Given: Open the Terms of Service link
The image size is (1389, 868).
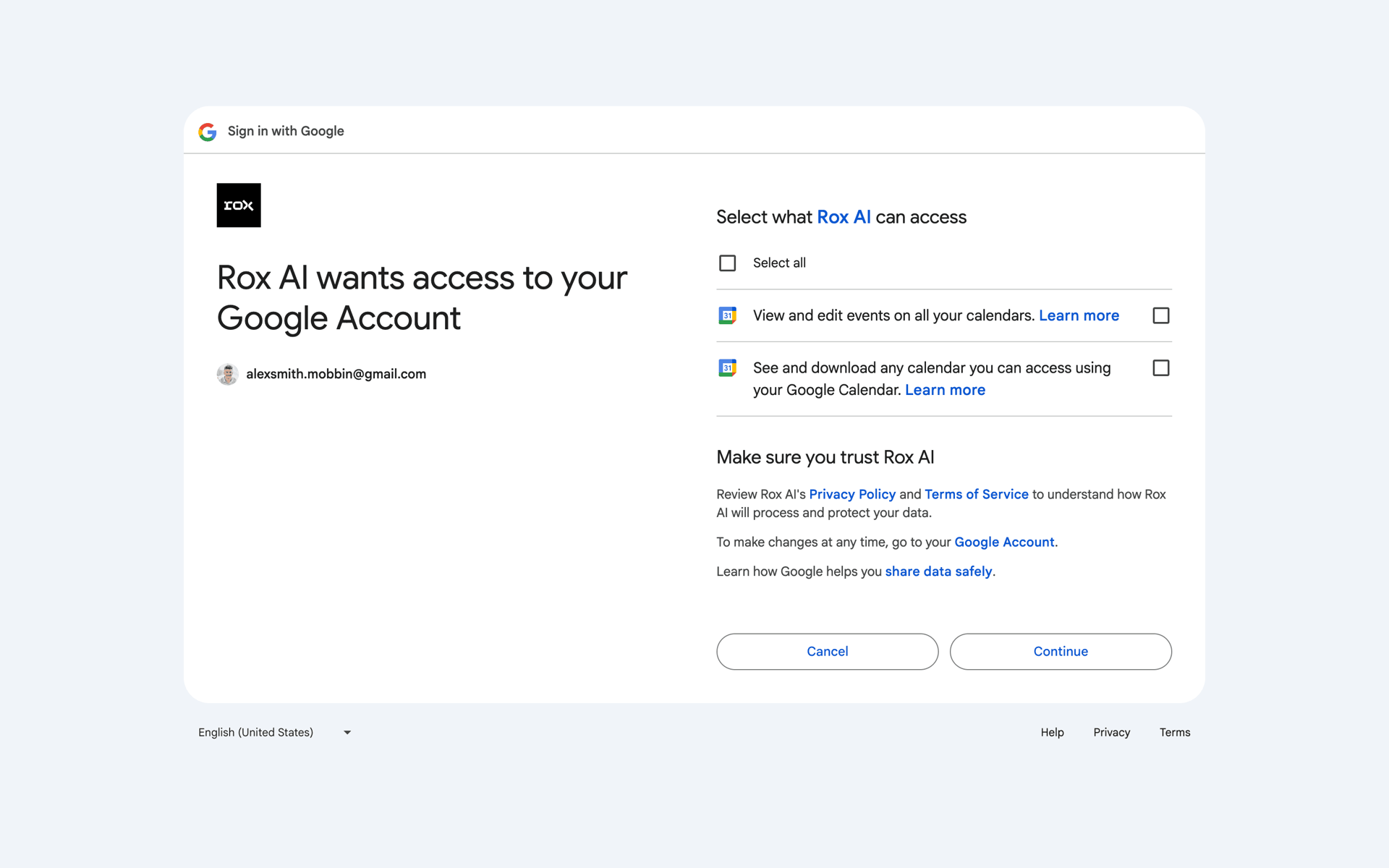Looking at the screenshot, I should (976, 494).
